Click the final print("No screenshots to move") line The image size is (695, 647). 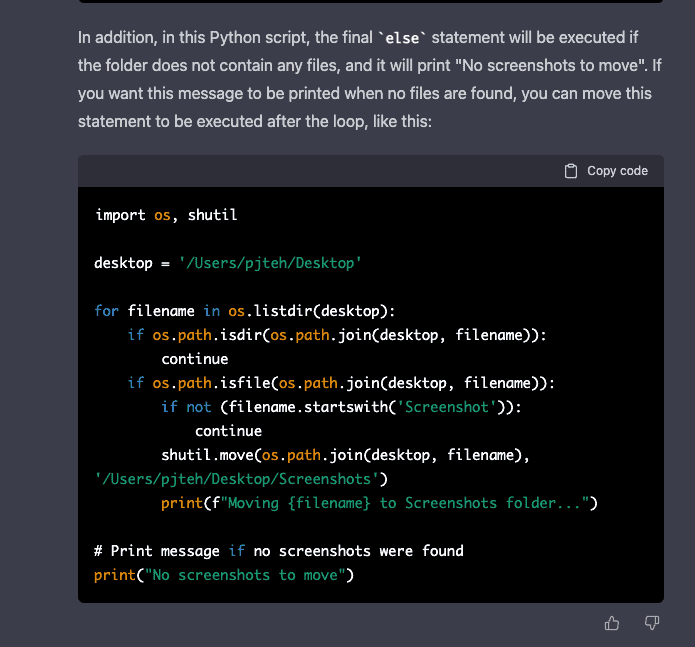[x=225, y=575]
